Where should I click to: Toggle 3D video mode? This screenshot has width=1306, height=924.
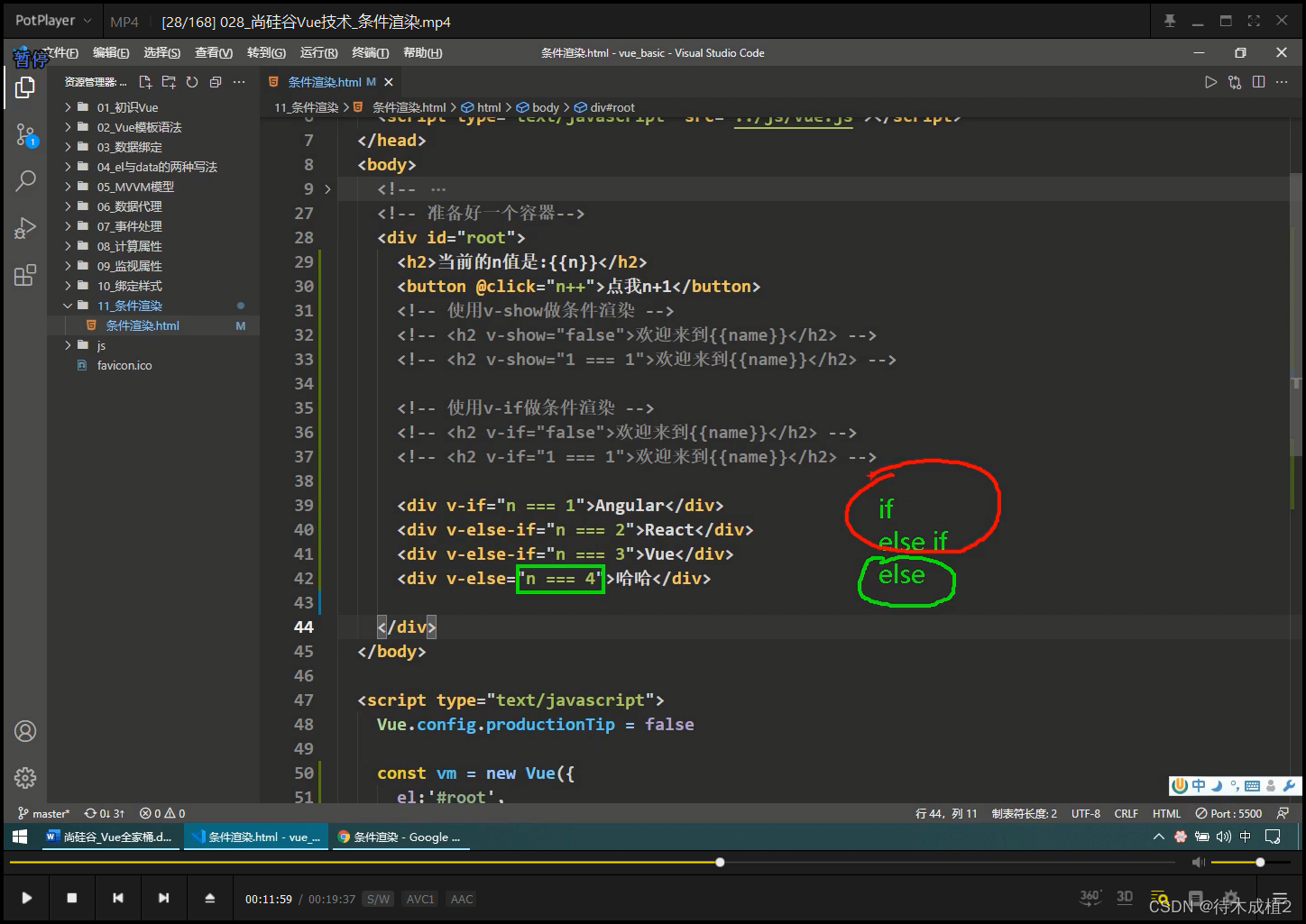(1125, 897)
